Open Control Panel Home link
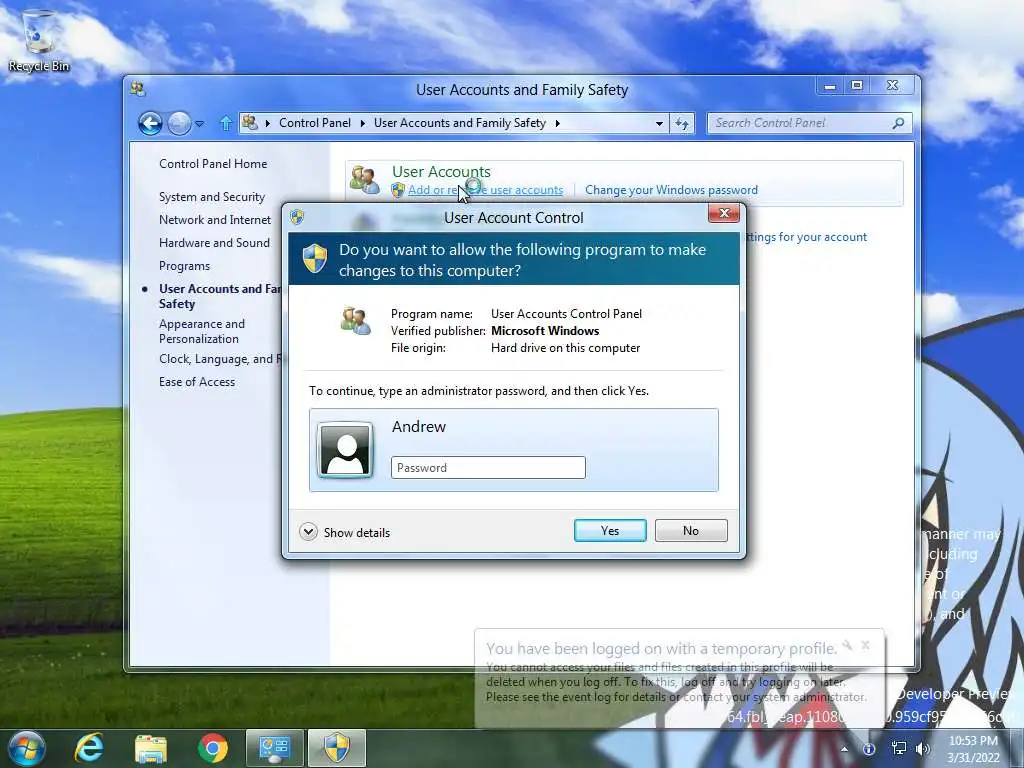 213,164
